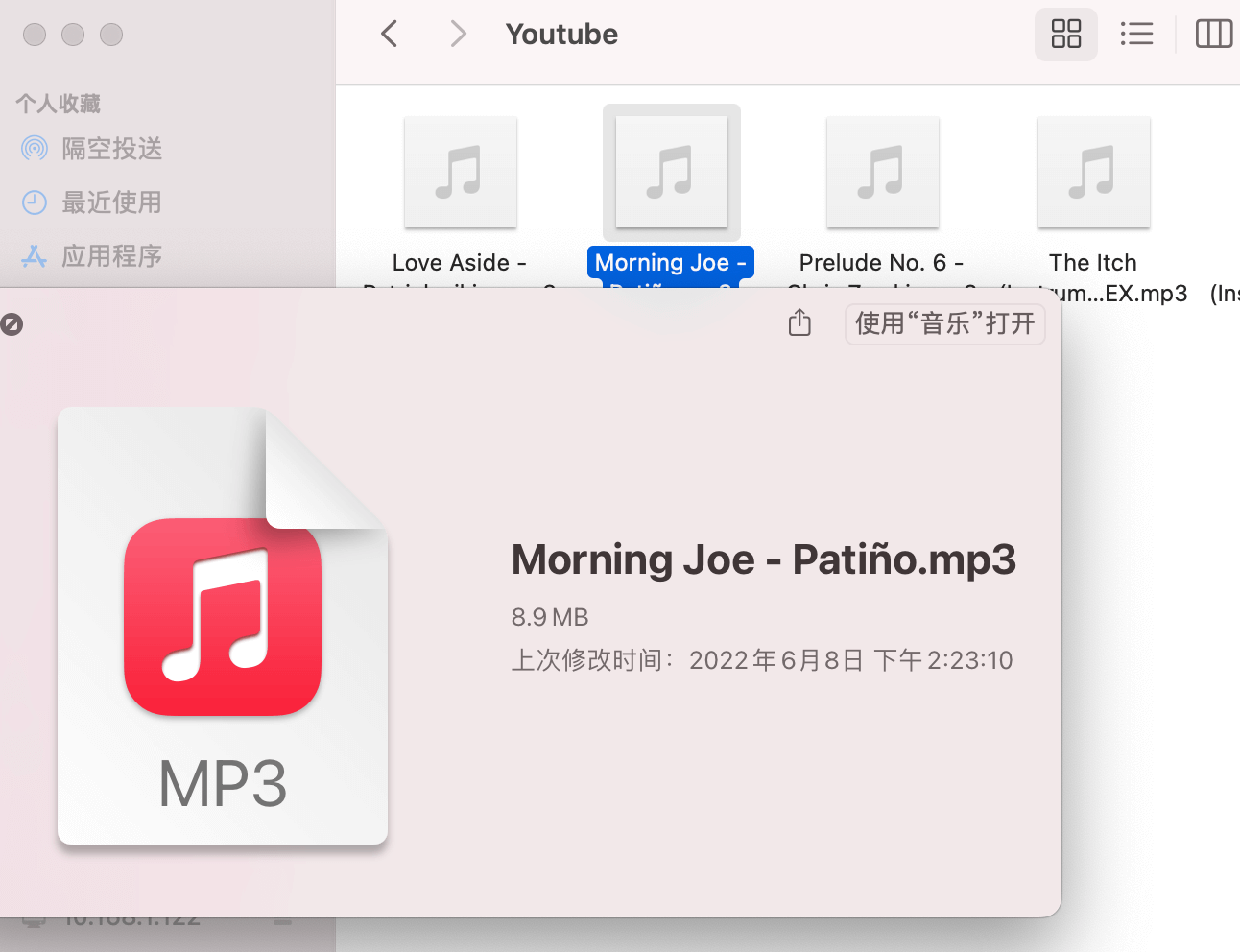The image size is (1240, 952).
Task: Click the leftmost window close button
Action: tap(35, 35)
